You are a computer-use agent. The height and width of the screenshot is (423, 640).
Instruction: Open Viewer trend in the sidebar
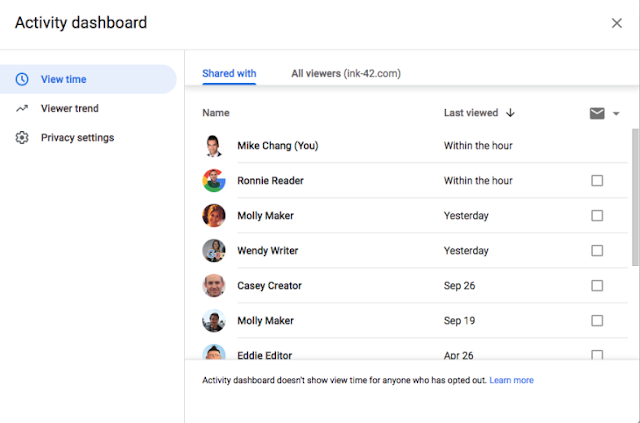(69, 108)
